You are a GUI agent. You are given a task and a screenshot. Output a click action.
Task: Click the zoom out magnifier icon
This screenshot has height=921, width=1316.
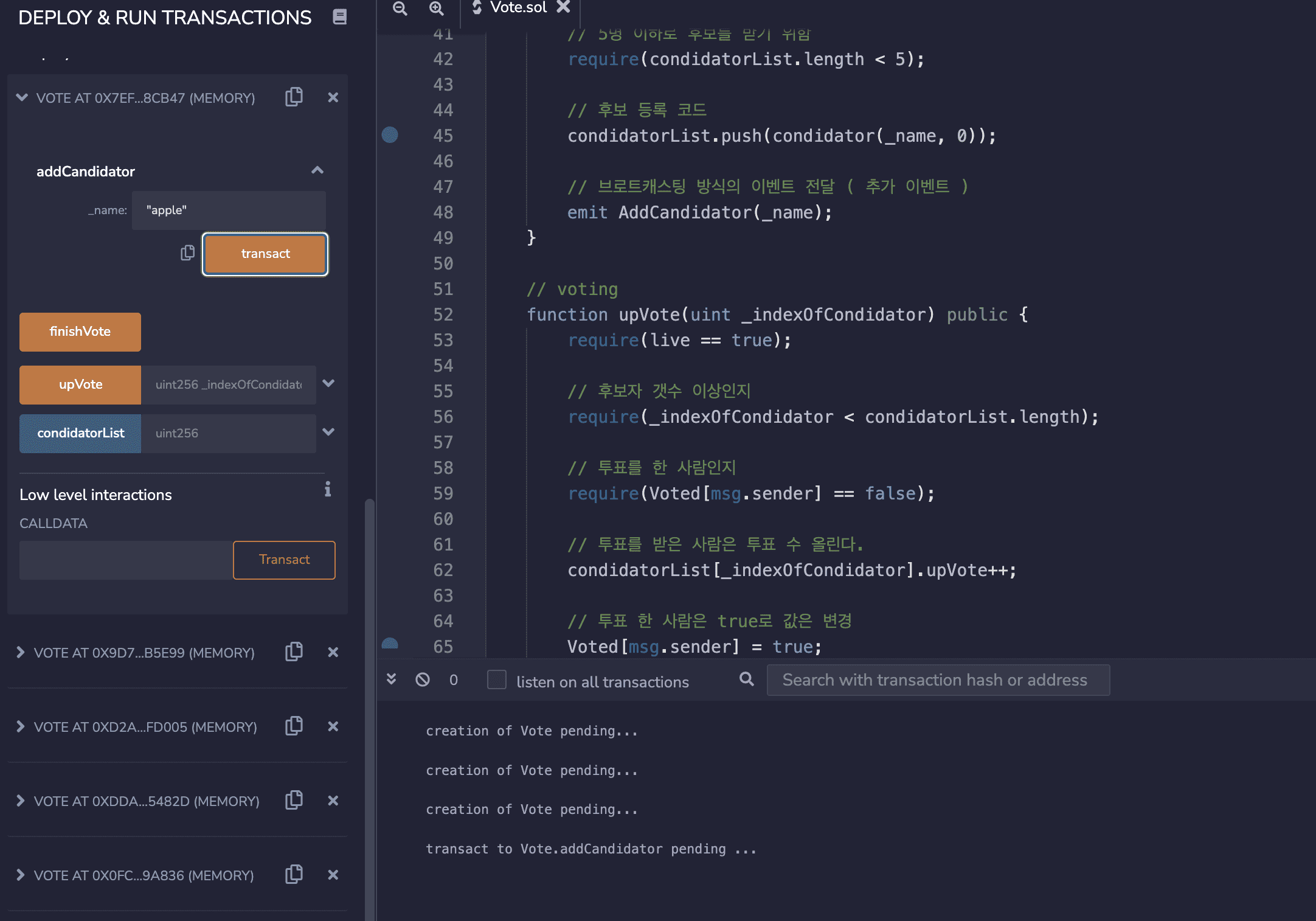[x=400, y=8]
